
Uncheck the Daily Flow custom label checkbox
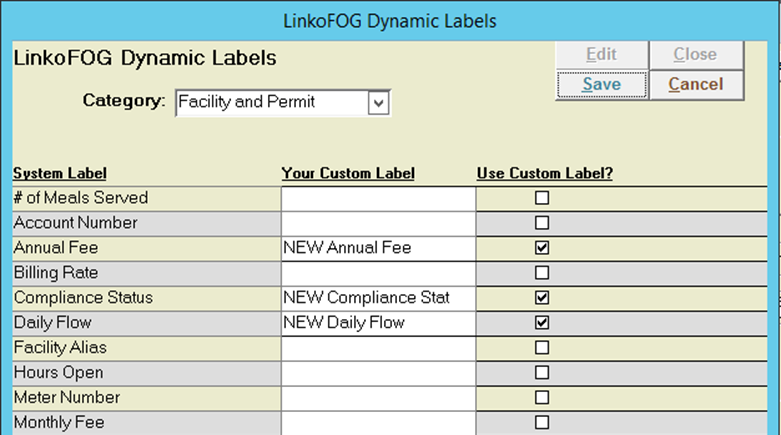(542, 322)
